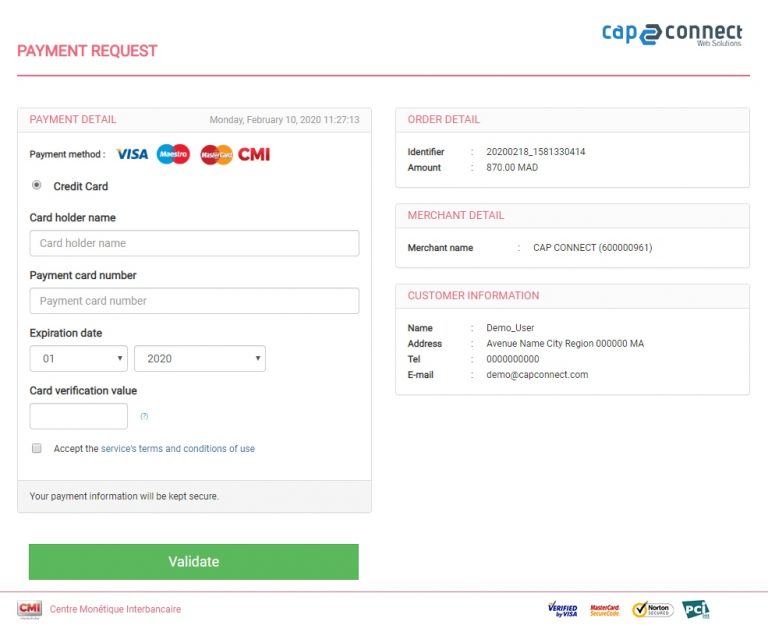Click the MasterCard SecureCode badge
Screen dimensions: 768x625
pos(605,609)
